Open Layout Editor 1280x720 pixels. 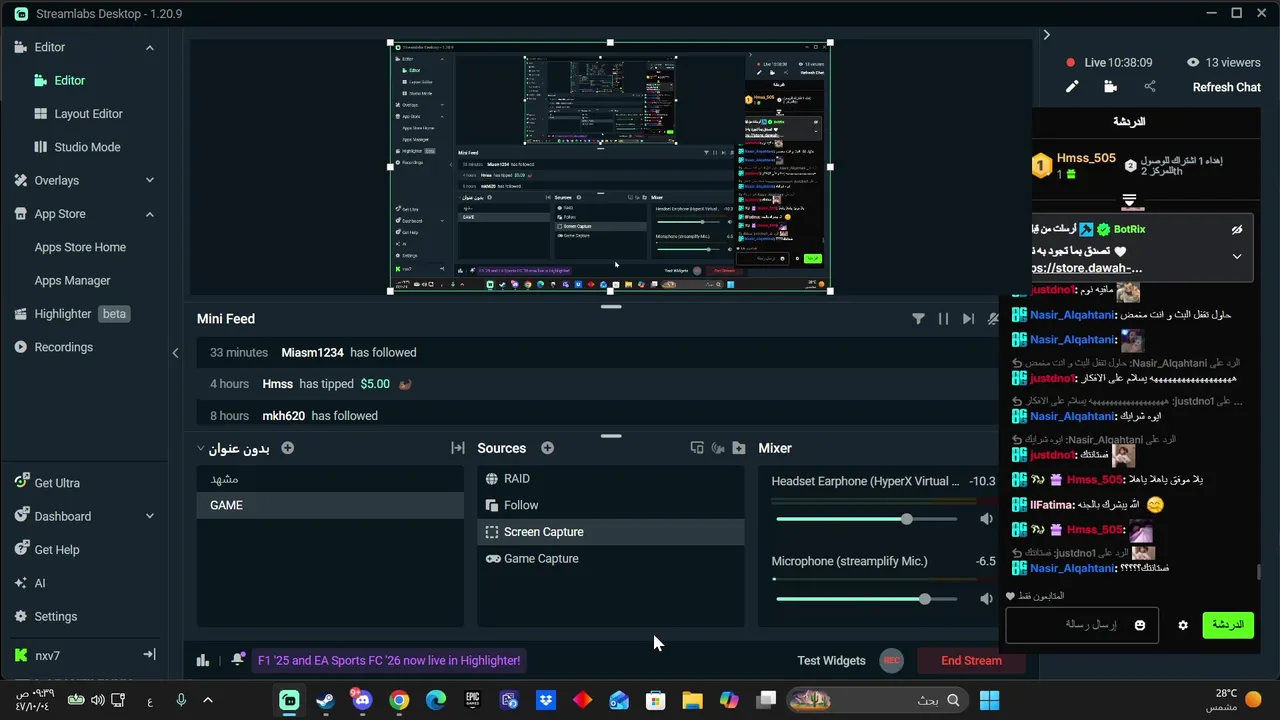(x=88, y=114)
